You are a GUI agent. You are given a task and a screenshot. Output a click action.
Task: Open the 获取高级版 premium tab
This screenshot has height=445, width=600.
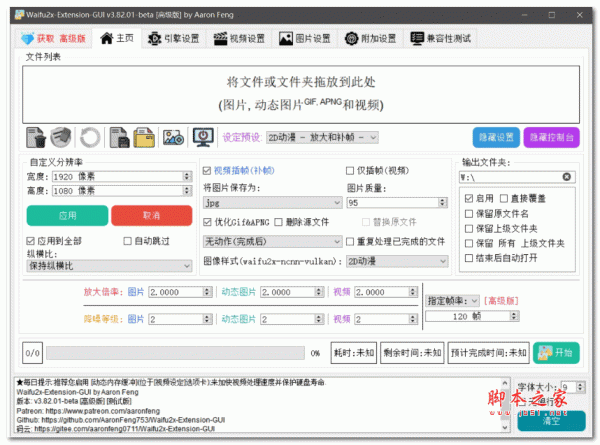[53, 39]
